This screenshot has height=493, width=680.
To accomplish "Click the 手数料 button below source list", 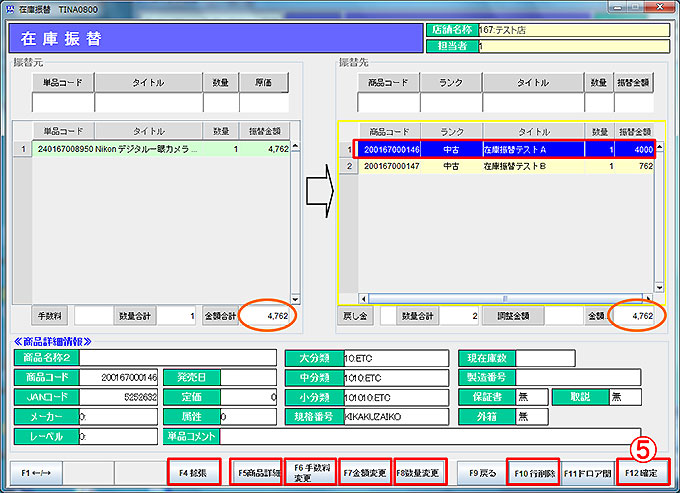I will [51, 316].
